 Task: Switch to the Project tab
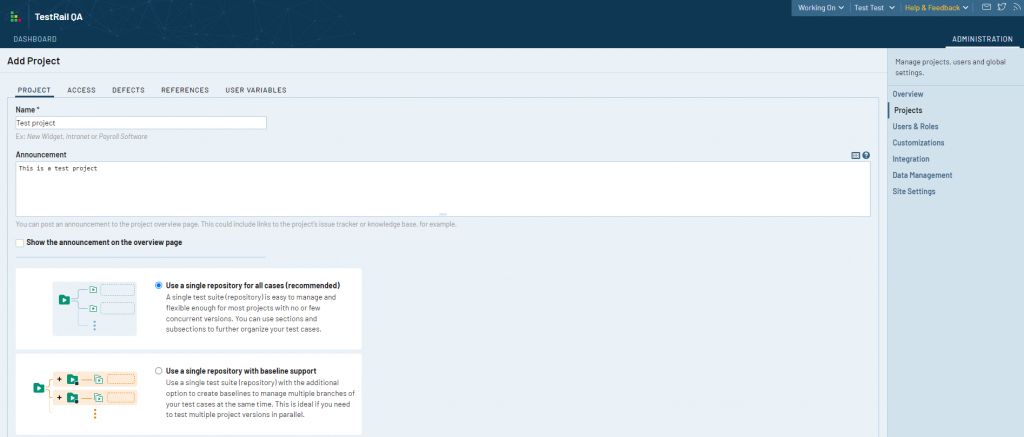pos(35,90)
